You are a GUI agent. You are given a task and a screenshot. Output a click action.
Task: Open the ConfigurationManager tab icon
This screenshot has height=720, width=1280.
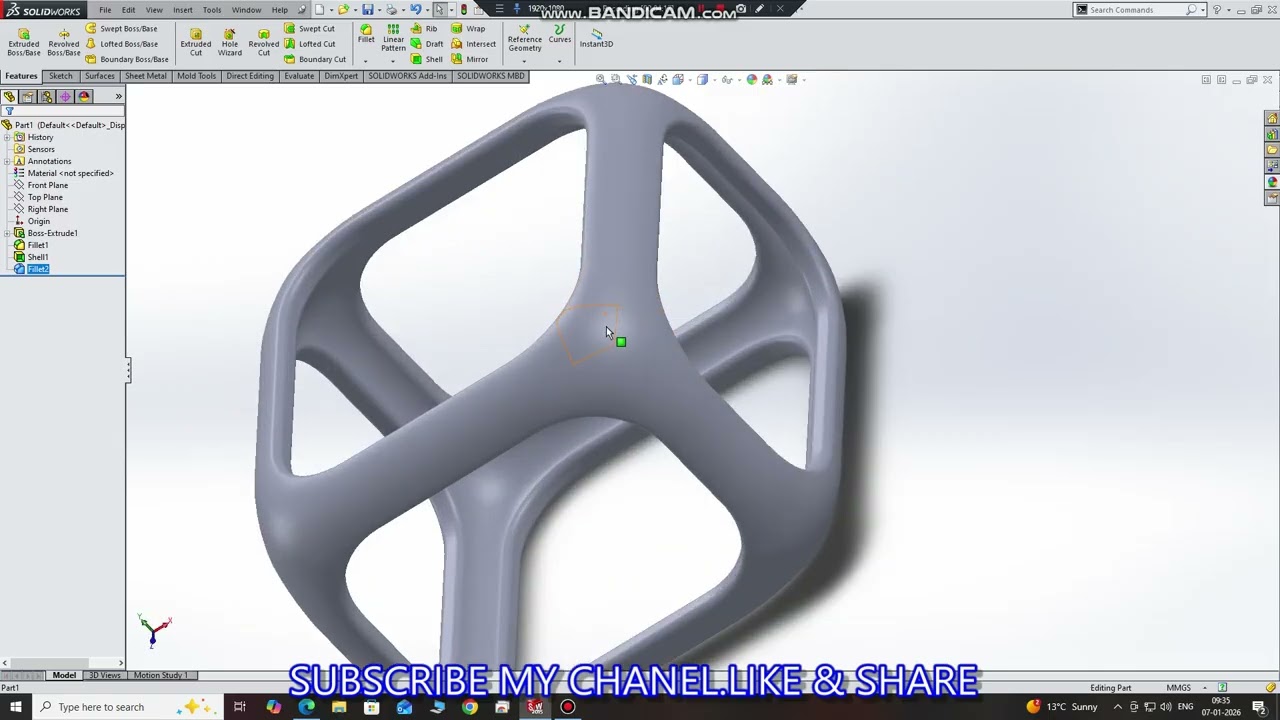click(46, 97)
